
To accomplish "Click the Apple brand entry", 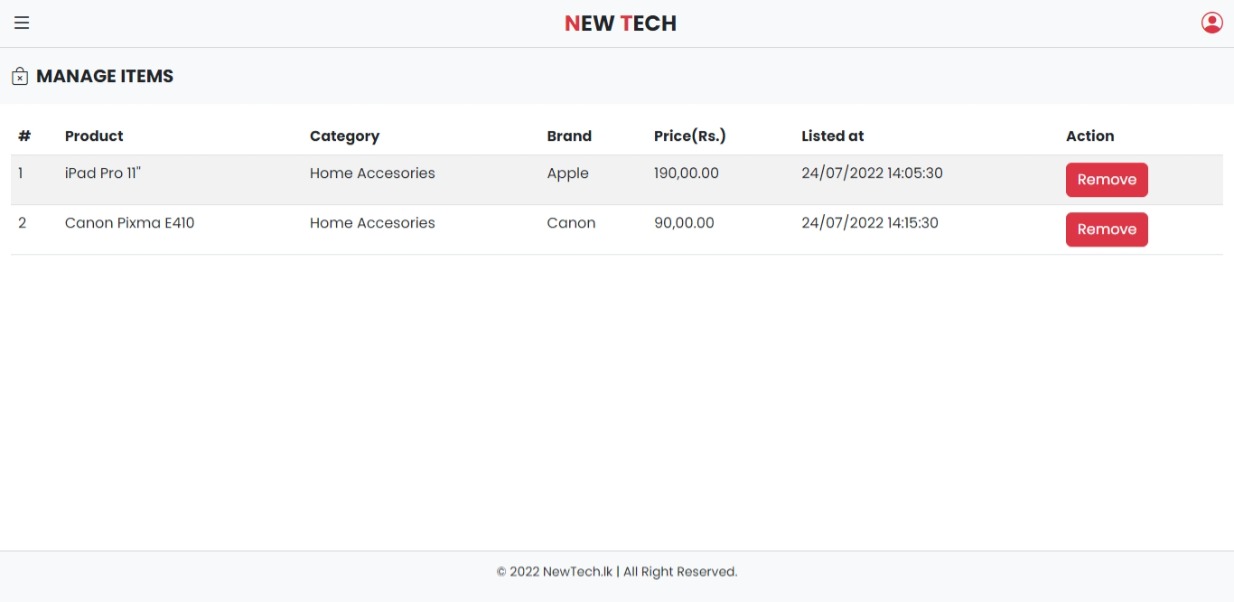I will 567,172.
